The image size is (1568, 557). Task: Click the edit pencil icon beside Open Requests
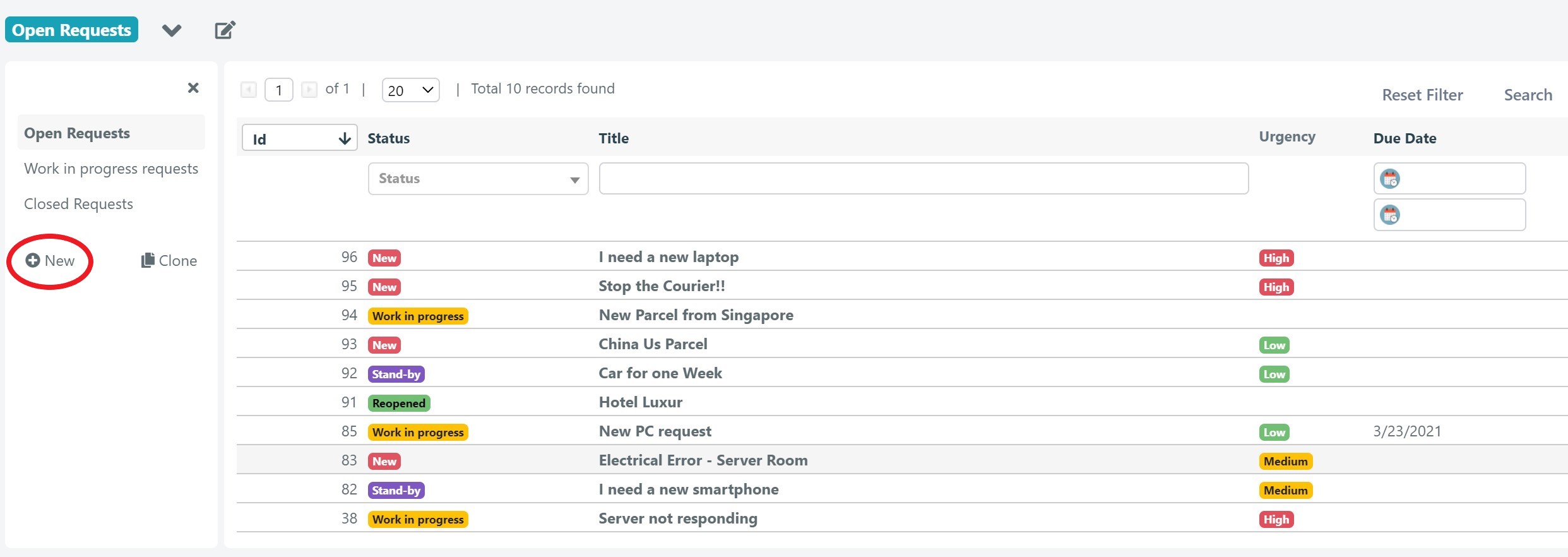click(225, 30)
